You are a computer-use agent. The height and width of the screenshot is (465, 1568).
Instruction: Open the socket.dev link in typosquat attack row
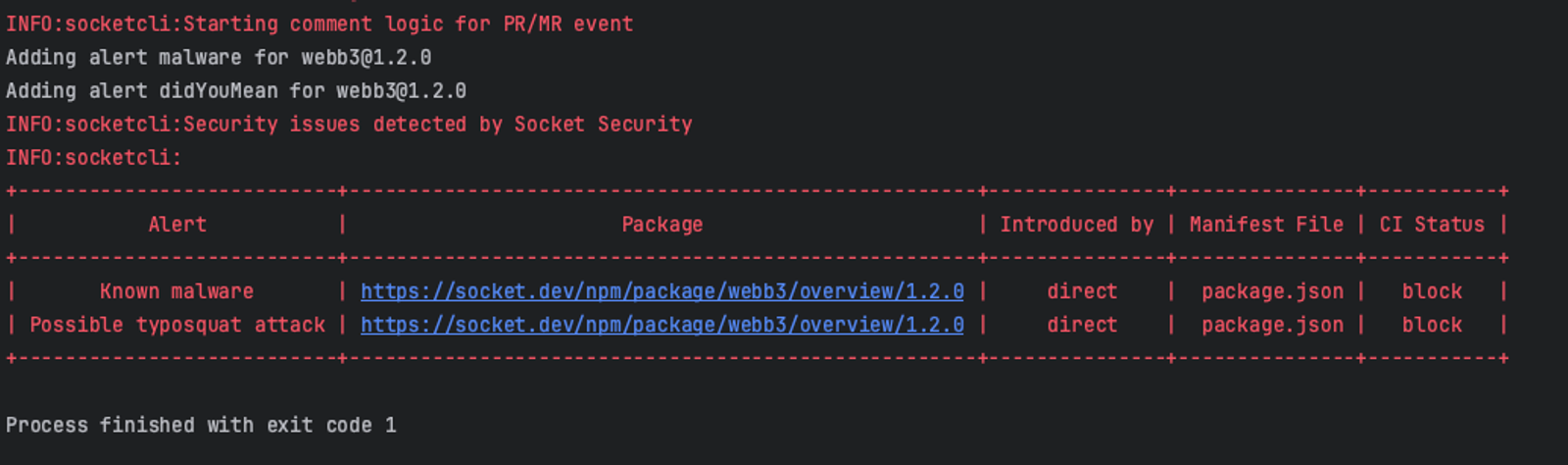pos(662,325)
